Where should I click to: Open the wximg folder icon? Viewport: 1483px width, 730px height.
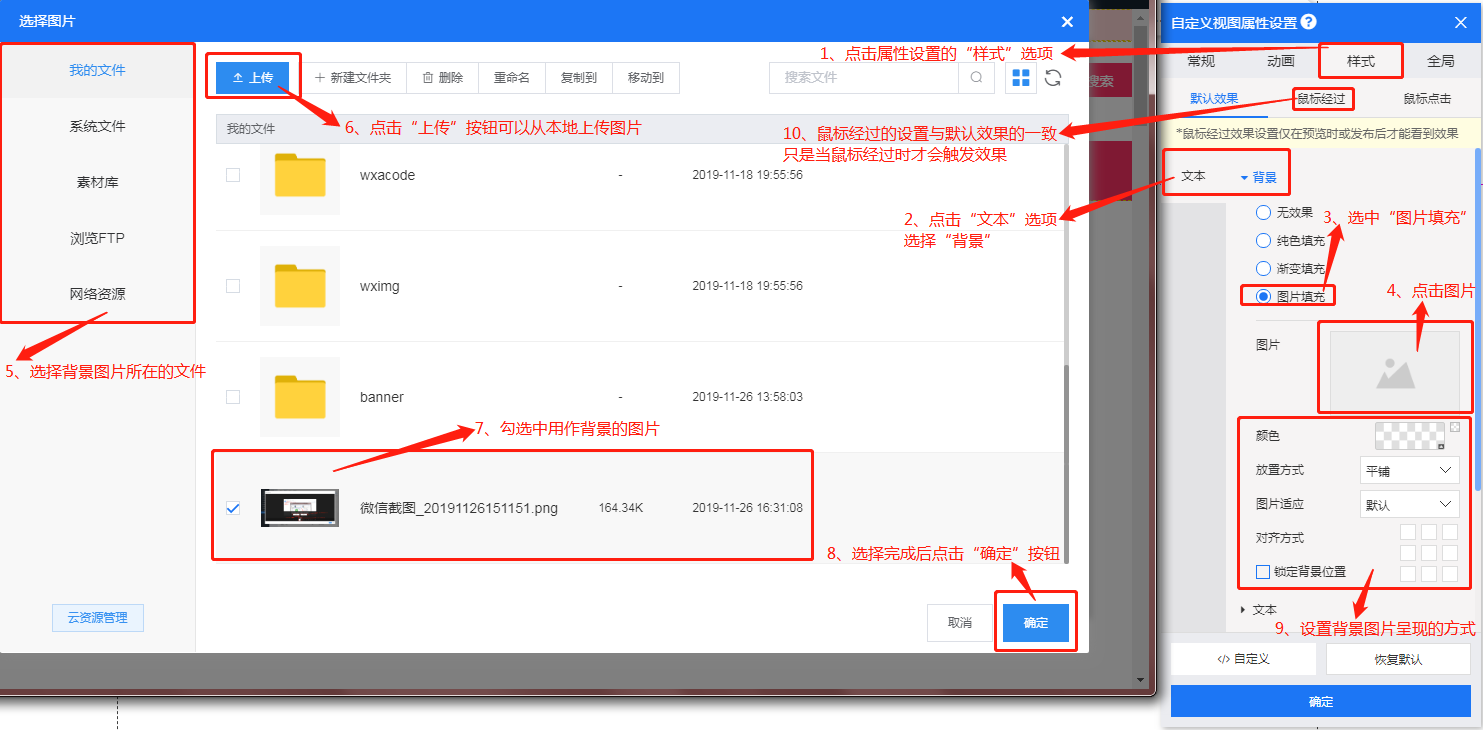coord(300,286)
